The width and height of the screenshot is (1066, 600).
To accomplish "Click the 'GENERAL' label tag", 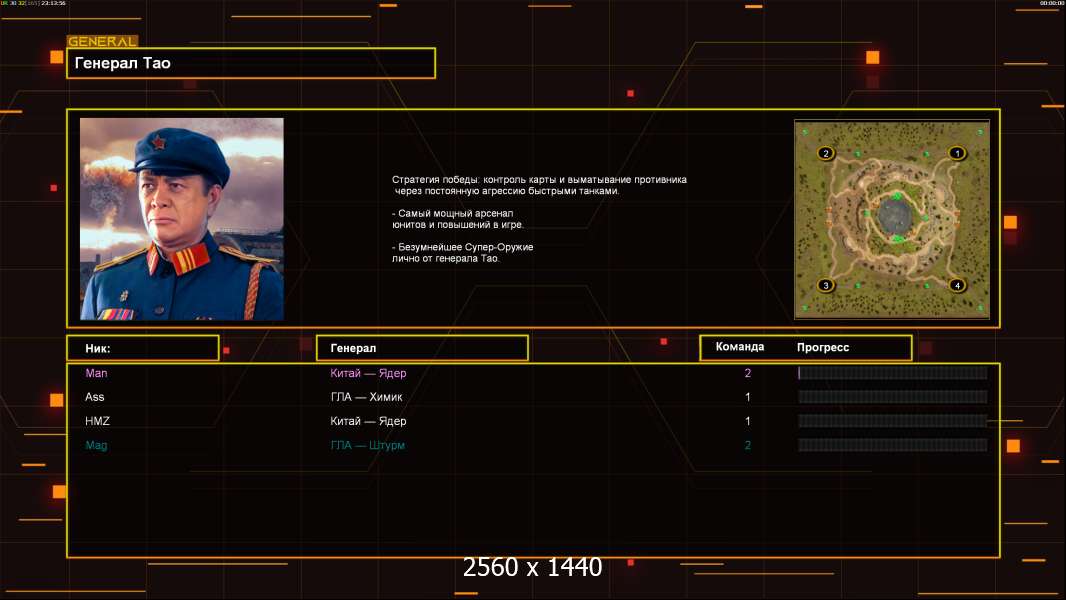I will [x=103, y=41].
